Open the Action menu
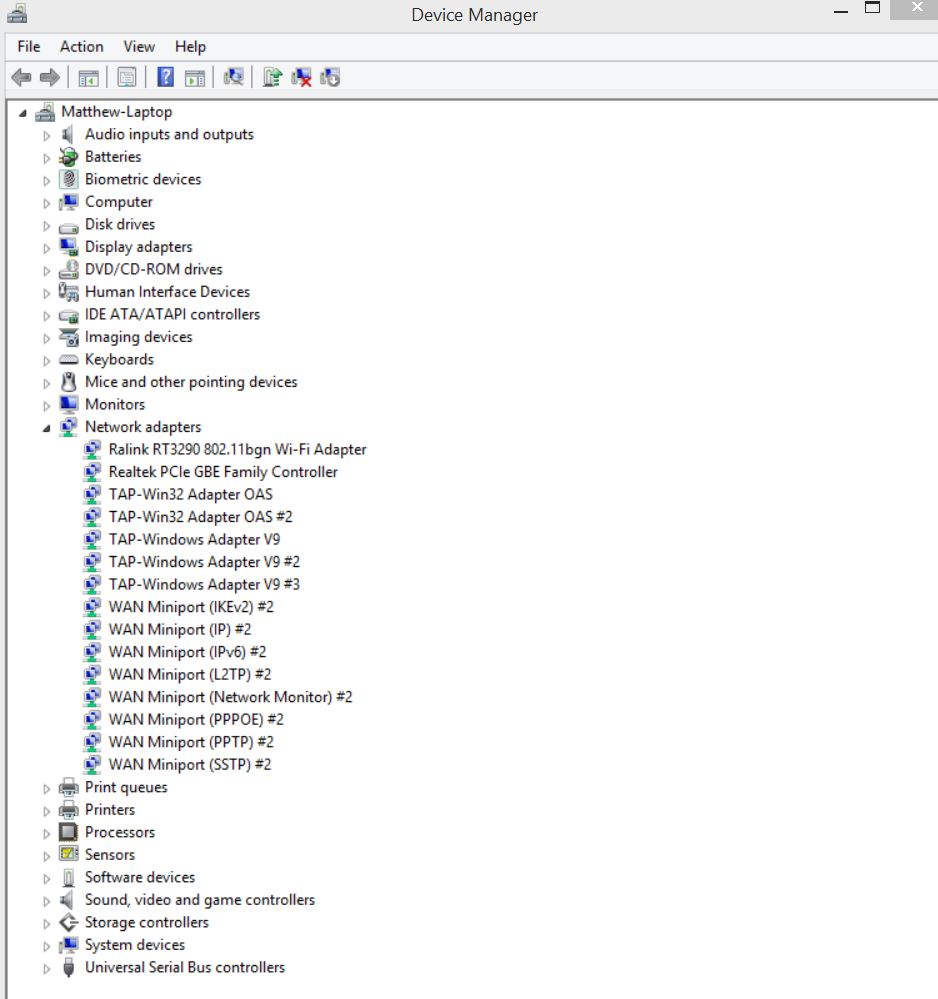Viewport: 938px width, 999px height. pyautogui.click(x=81, y=46)
